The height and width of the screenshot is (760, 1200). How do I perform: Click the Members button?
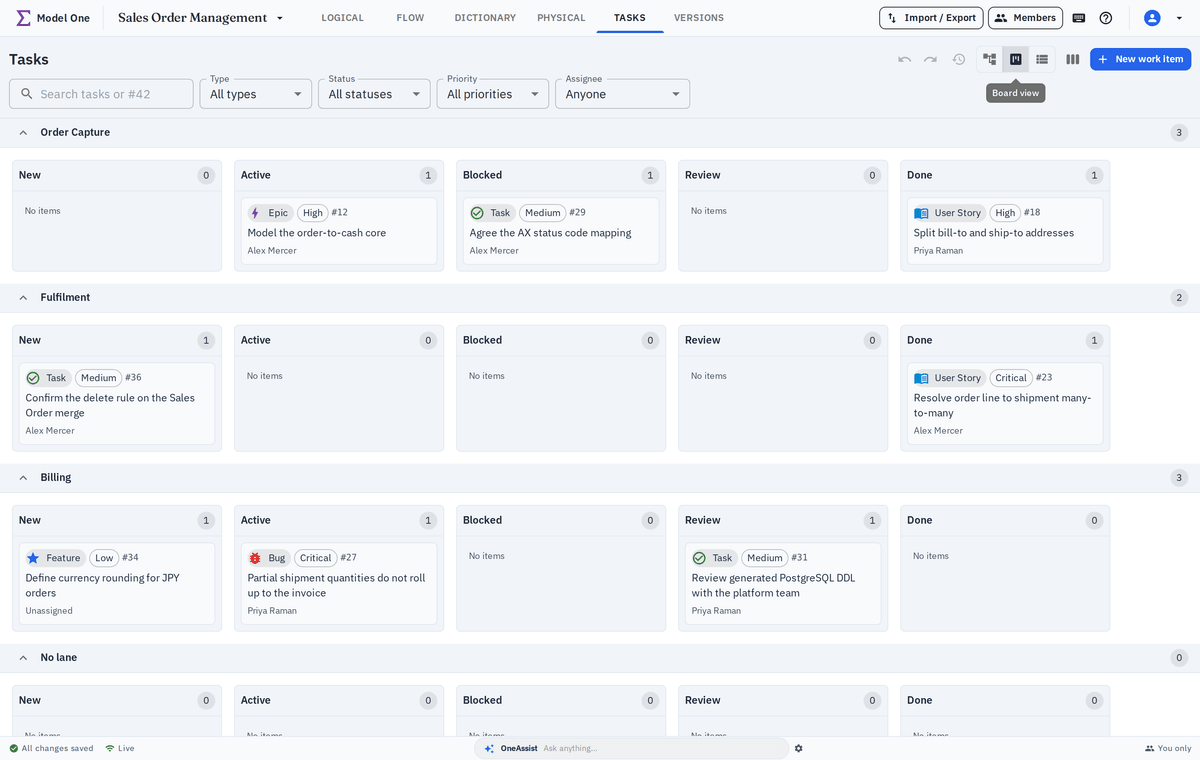tap(1026, 18)
